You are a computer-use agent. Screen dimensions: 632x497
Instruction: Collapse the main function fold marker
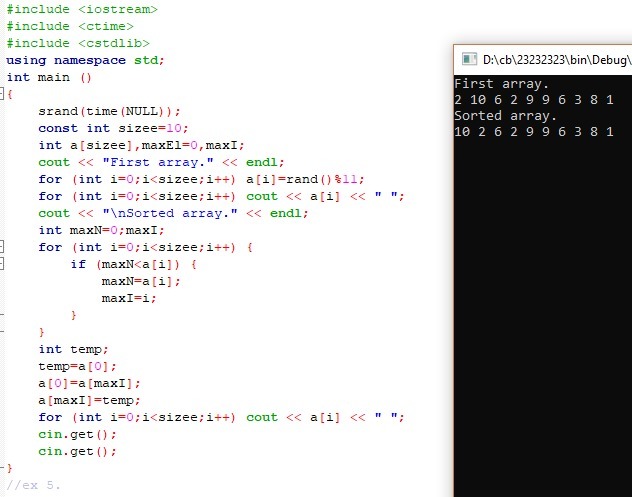(x=4, y=94)
